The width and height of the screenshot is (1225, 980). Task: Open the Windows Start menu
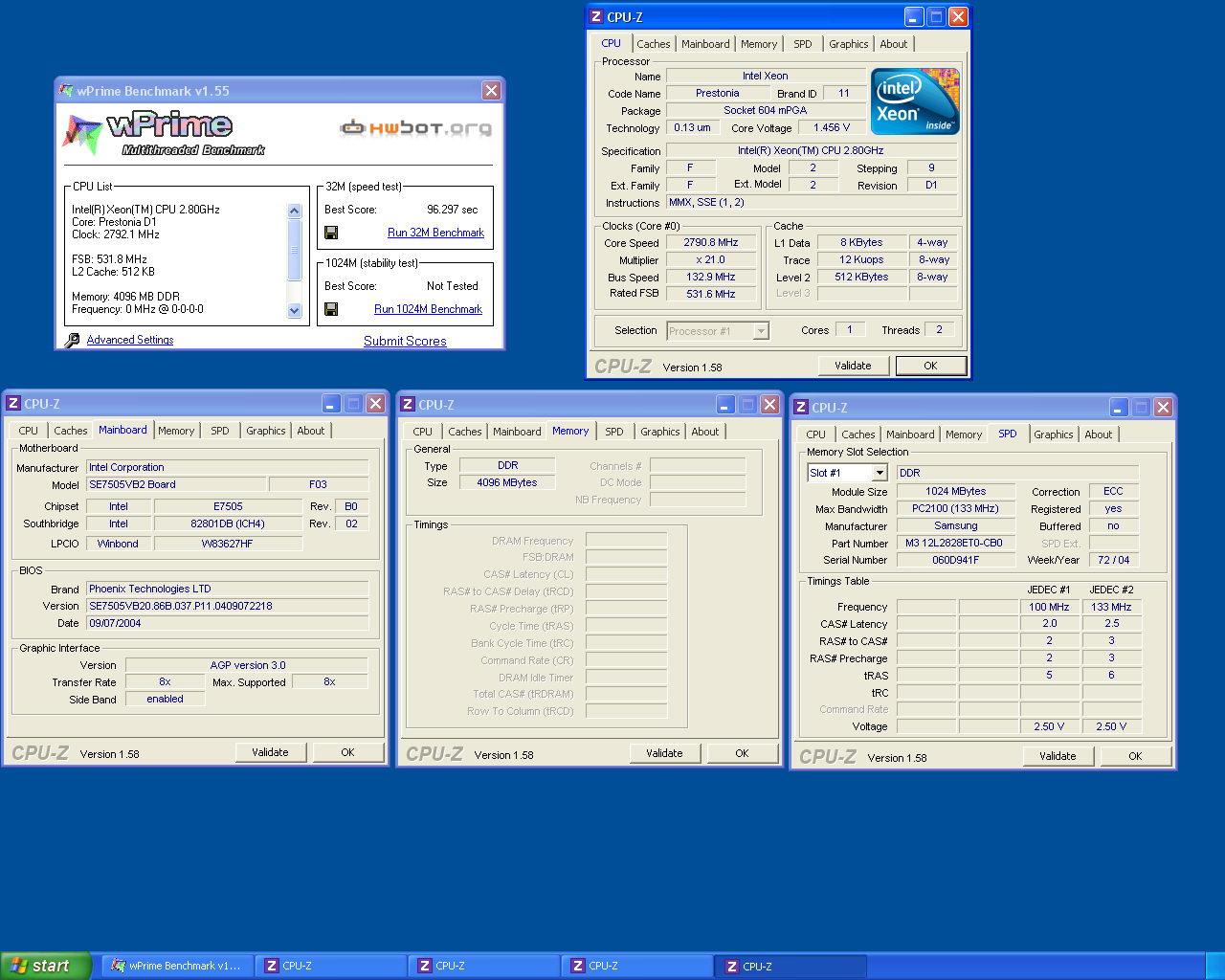[x=46, y=966]
